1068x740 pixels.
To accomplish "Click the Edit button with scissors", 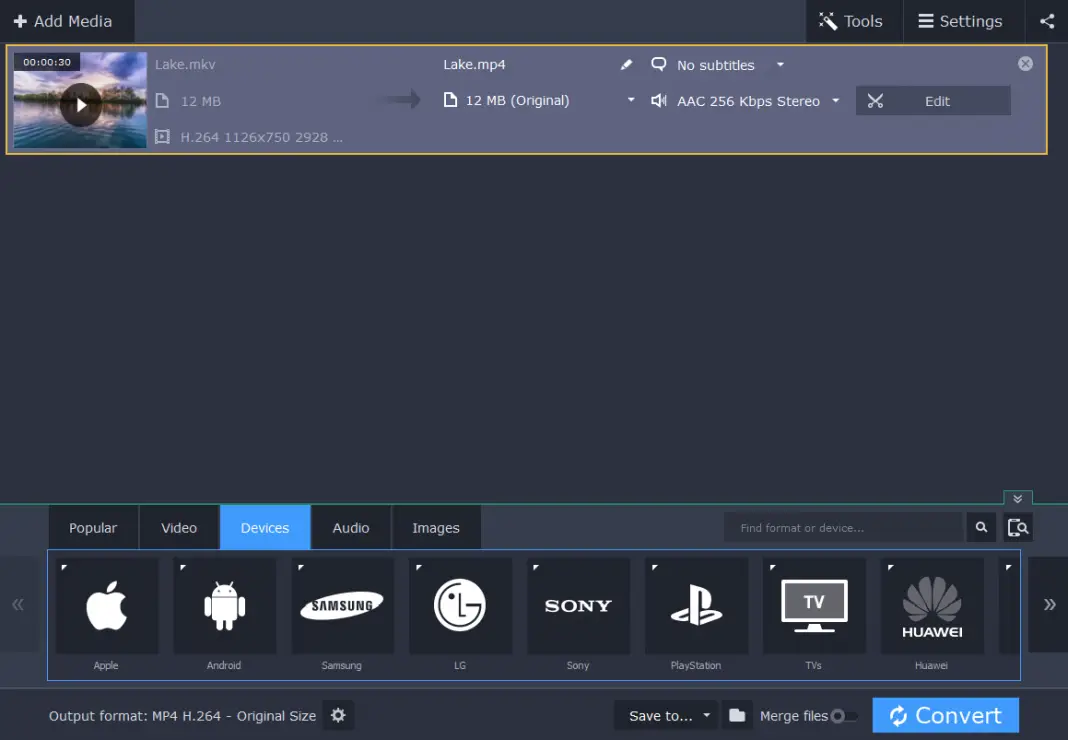I will [x=933, y=101].
